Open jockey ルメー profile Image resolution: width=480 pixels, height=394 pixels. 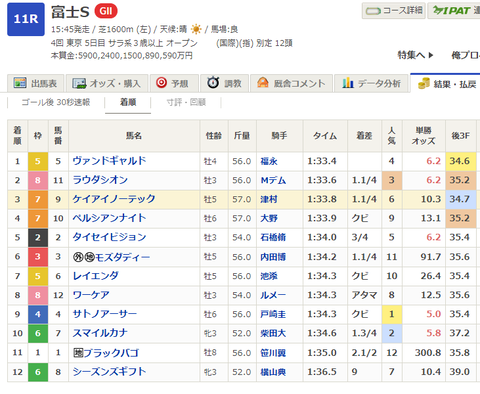coord(273,295)
